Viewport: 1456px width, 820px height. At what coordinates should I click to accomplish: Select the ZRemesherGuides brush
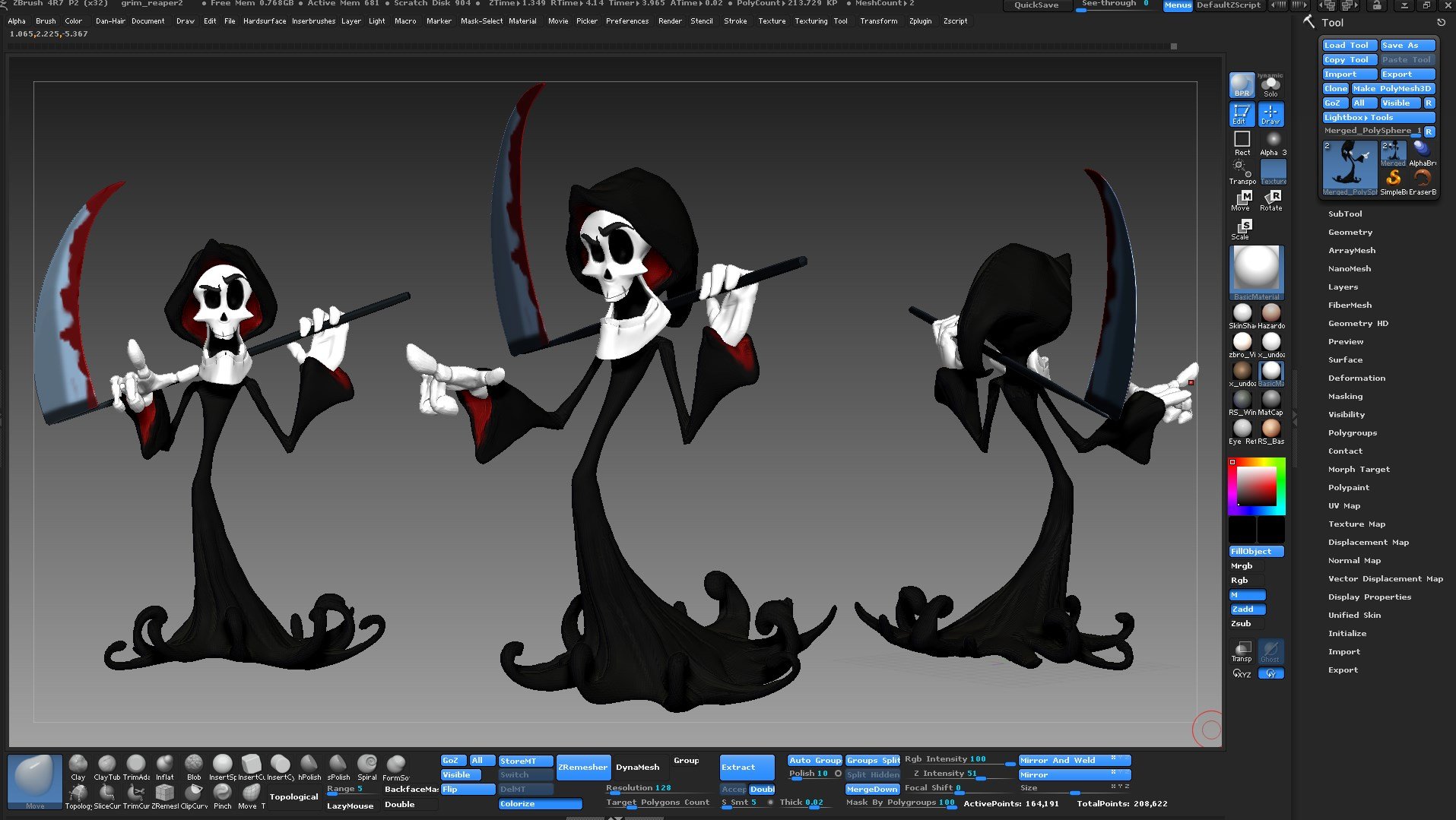click(x=165, y=796)
